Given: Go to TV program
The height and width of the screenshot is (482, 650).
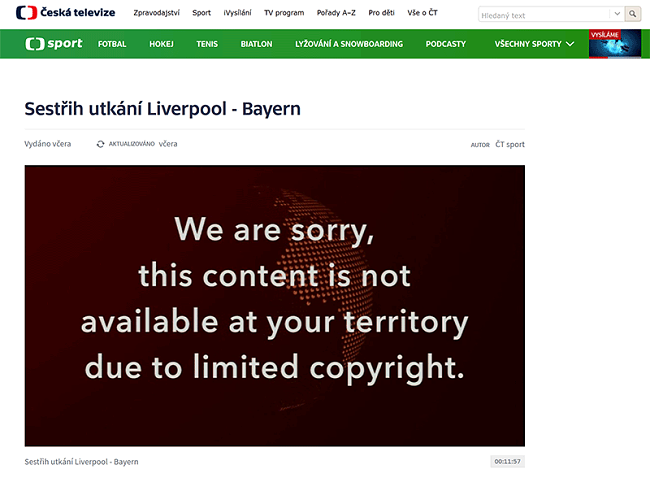Looking at the screenshot, I should tap(284, 13).
